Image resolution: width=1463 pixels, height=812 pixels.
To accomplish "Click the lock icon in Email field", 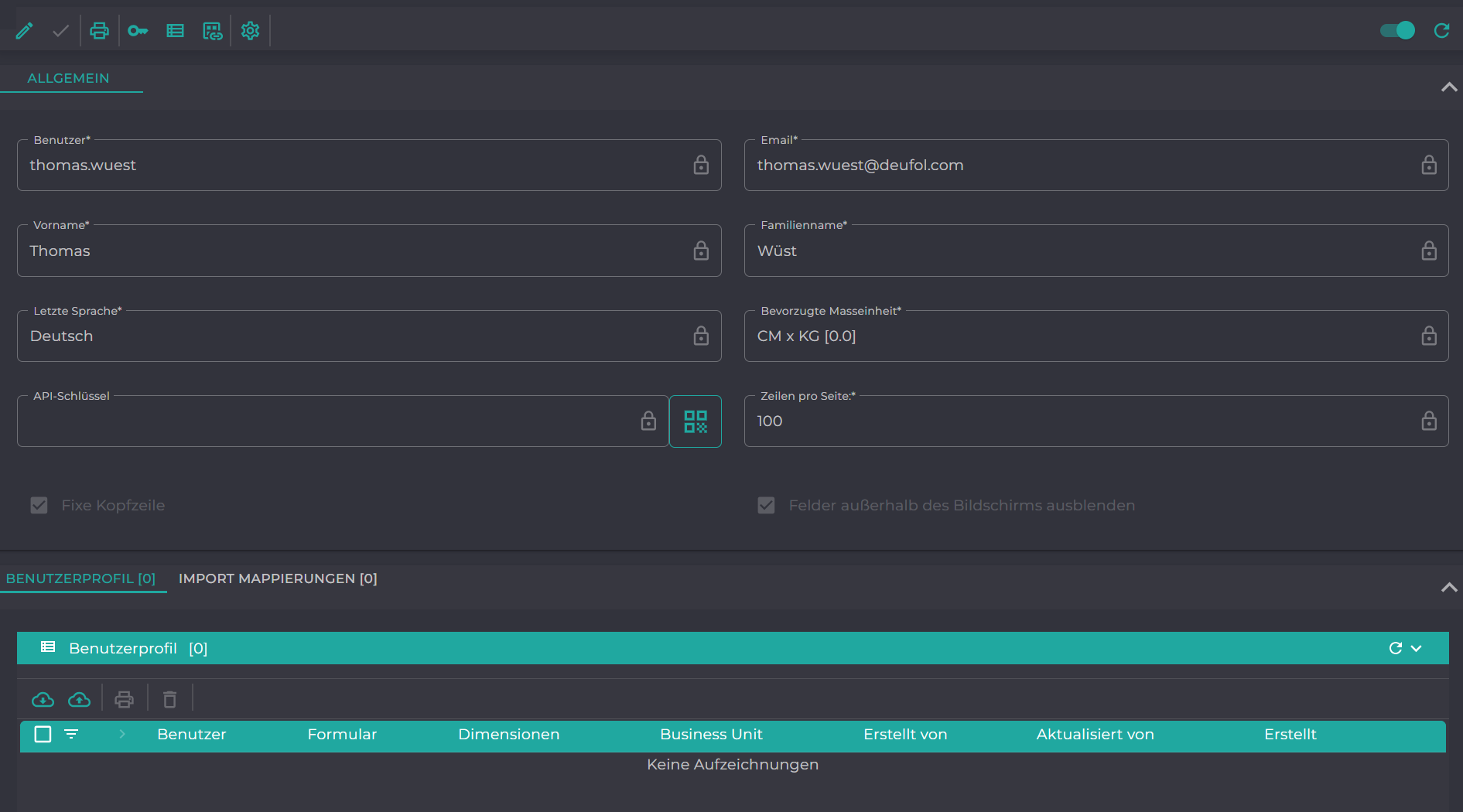I will [x=1429, y=165].
